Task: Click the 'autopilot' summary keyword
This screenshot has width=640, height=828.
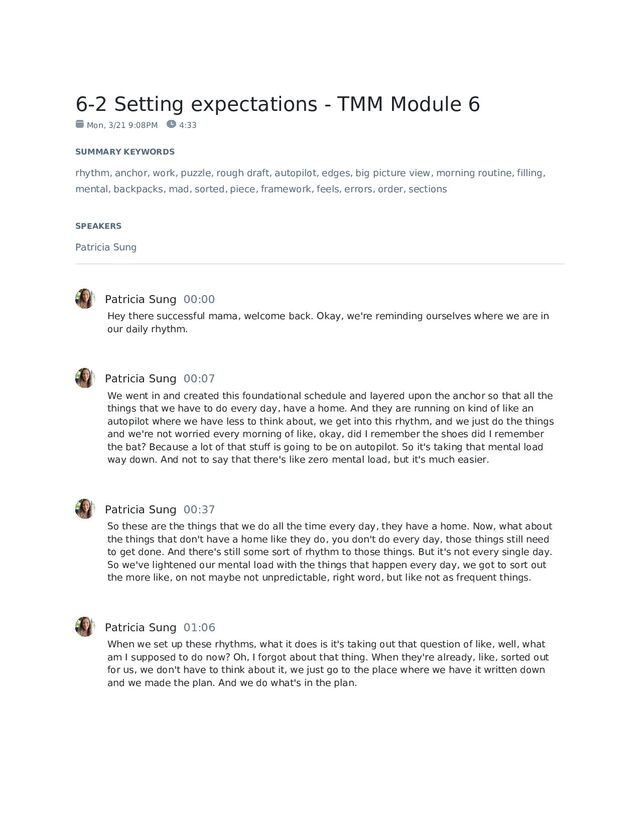Action: pyautogui.click(x=295, y=173)
